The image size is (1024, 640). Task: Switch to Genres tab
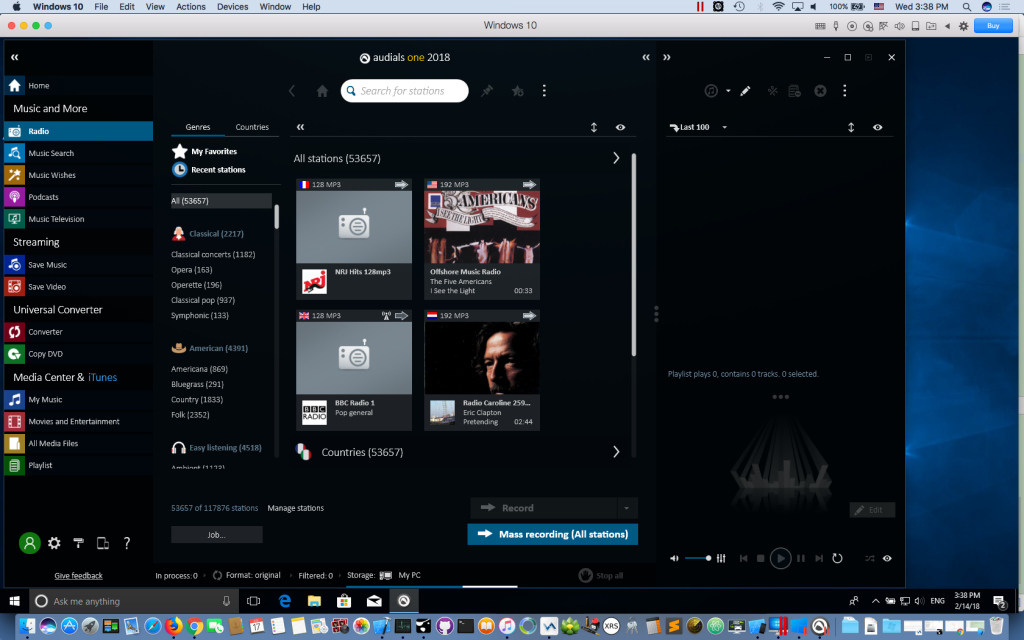coord(198,127)
